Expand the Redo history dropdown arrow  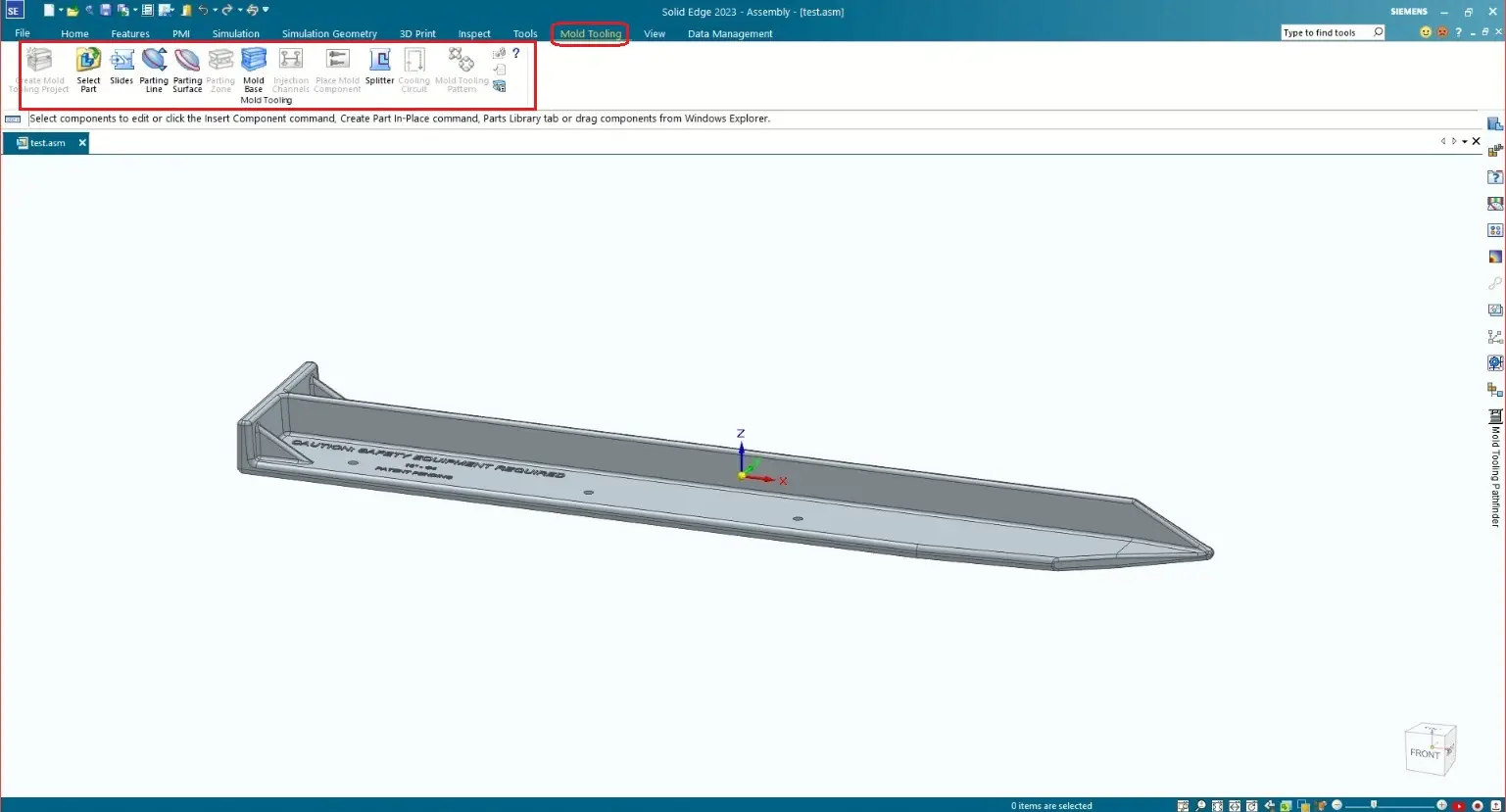click(x=240, y=10)
